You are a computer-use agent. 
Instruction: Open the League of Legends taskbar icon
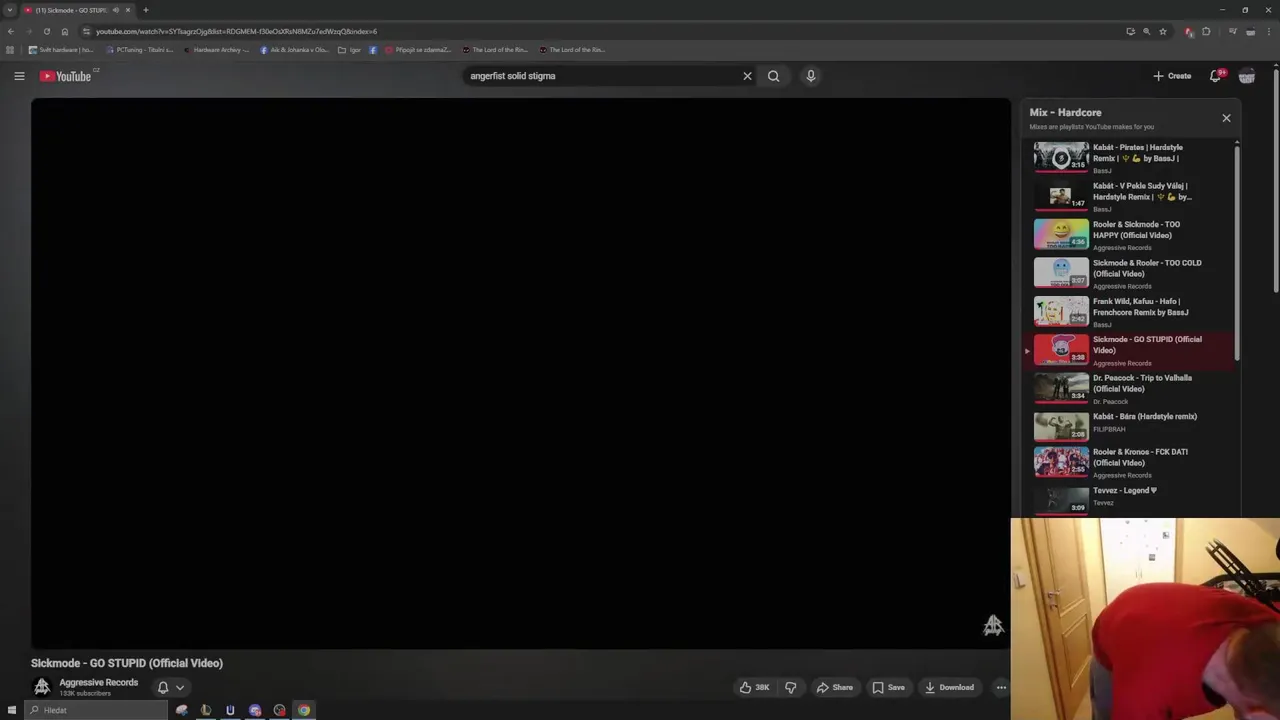206,710
